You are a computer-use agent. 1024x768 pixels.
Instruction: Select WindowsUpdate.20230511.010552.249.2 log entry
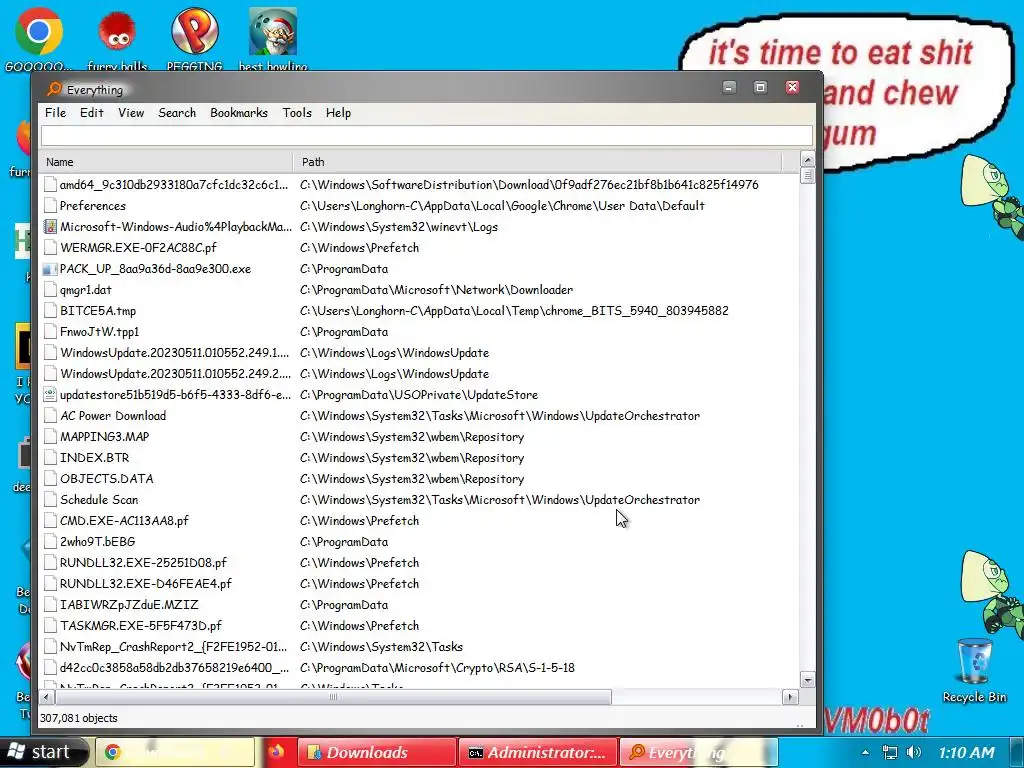(x=174, y=374)
